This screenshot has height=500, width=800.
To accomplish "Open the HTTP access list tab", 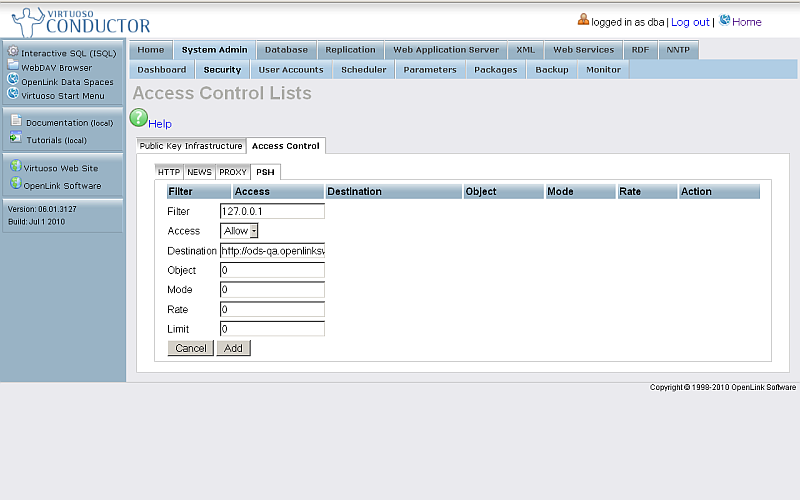I will click(x=169, y=172).
